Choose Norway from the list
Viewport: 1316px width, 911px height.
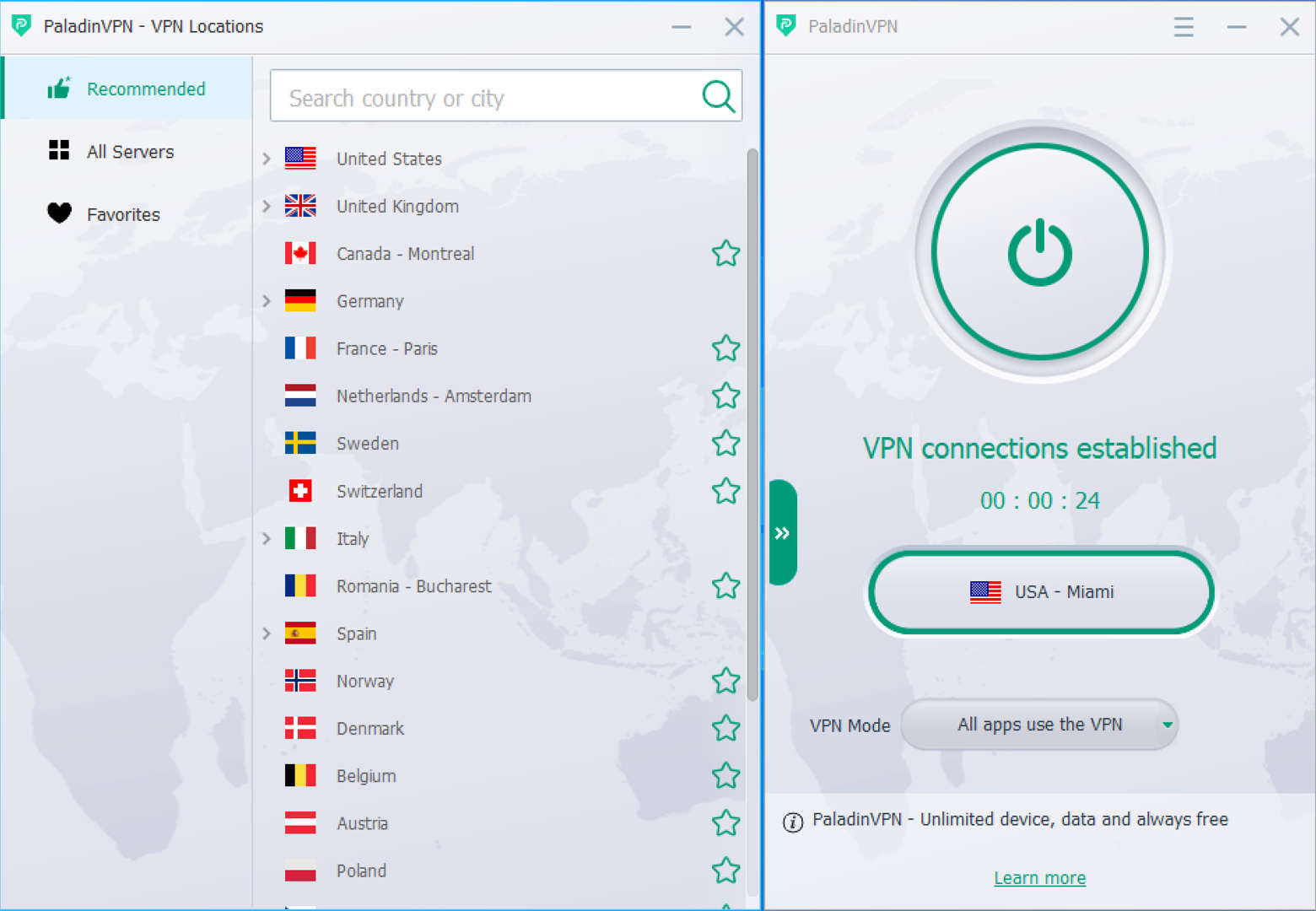364,681
